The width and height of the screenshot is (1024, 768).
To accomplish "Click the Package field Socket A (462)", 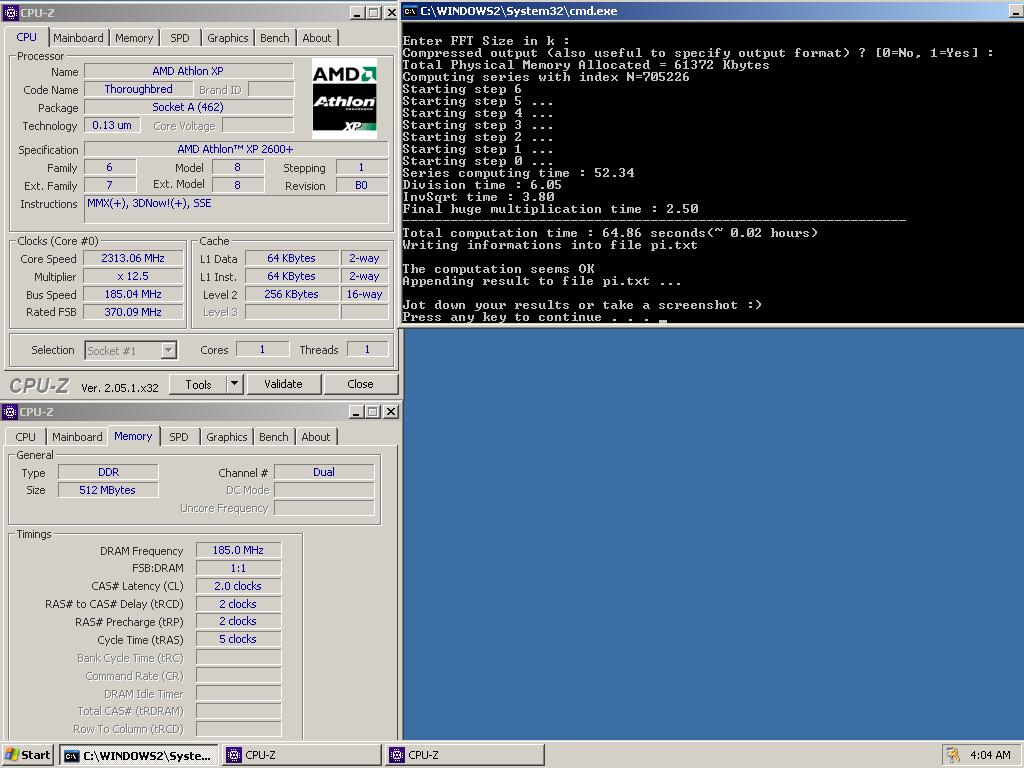I will 189,107.
